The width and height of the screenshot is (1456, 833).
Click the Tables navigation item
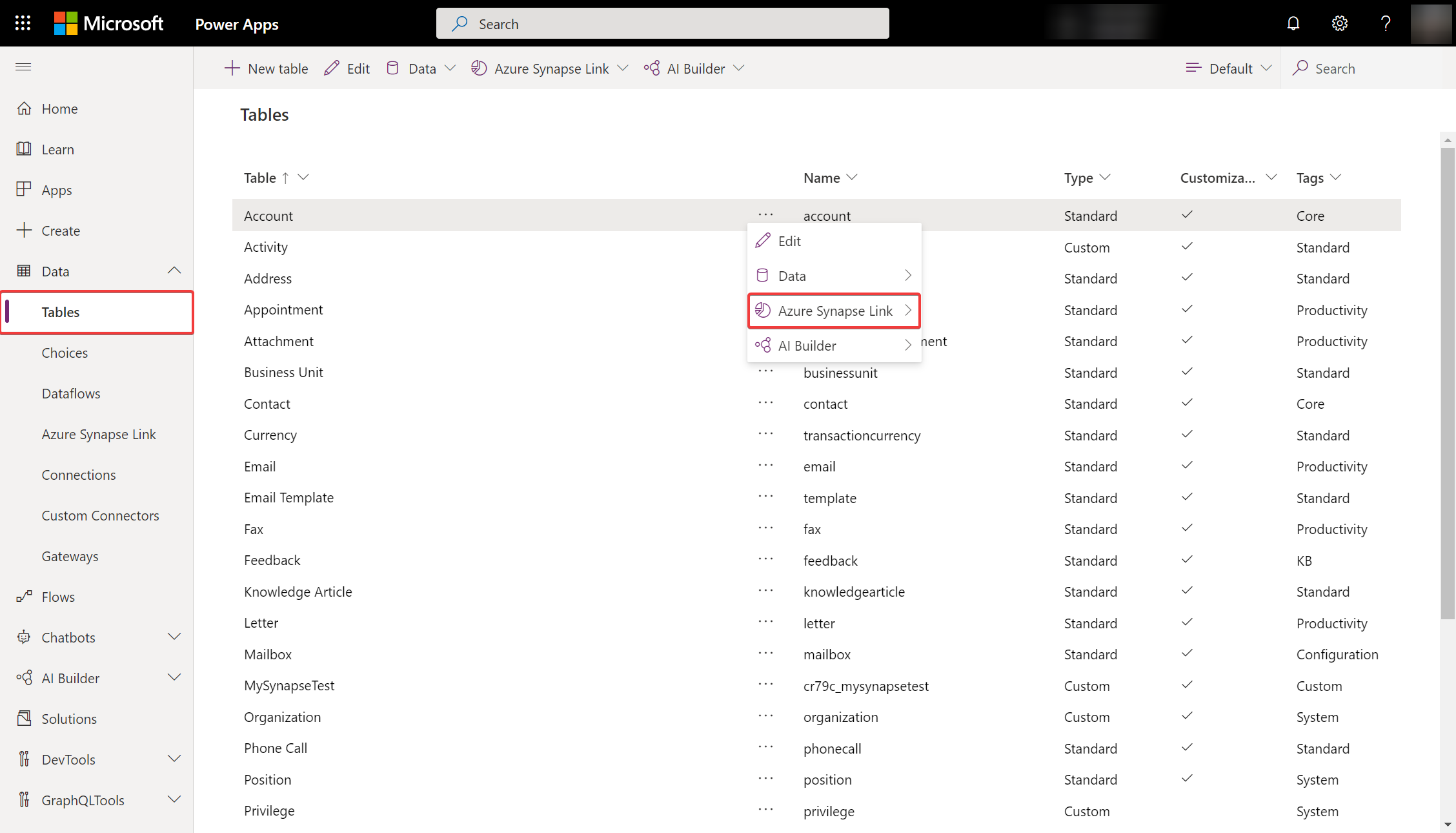pos(60,311)
